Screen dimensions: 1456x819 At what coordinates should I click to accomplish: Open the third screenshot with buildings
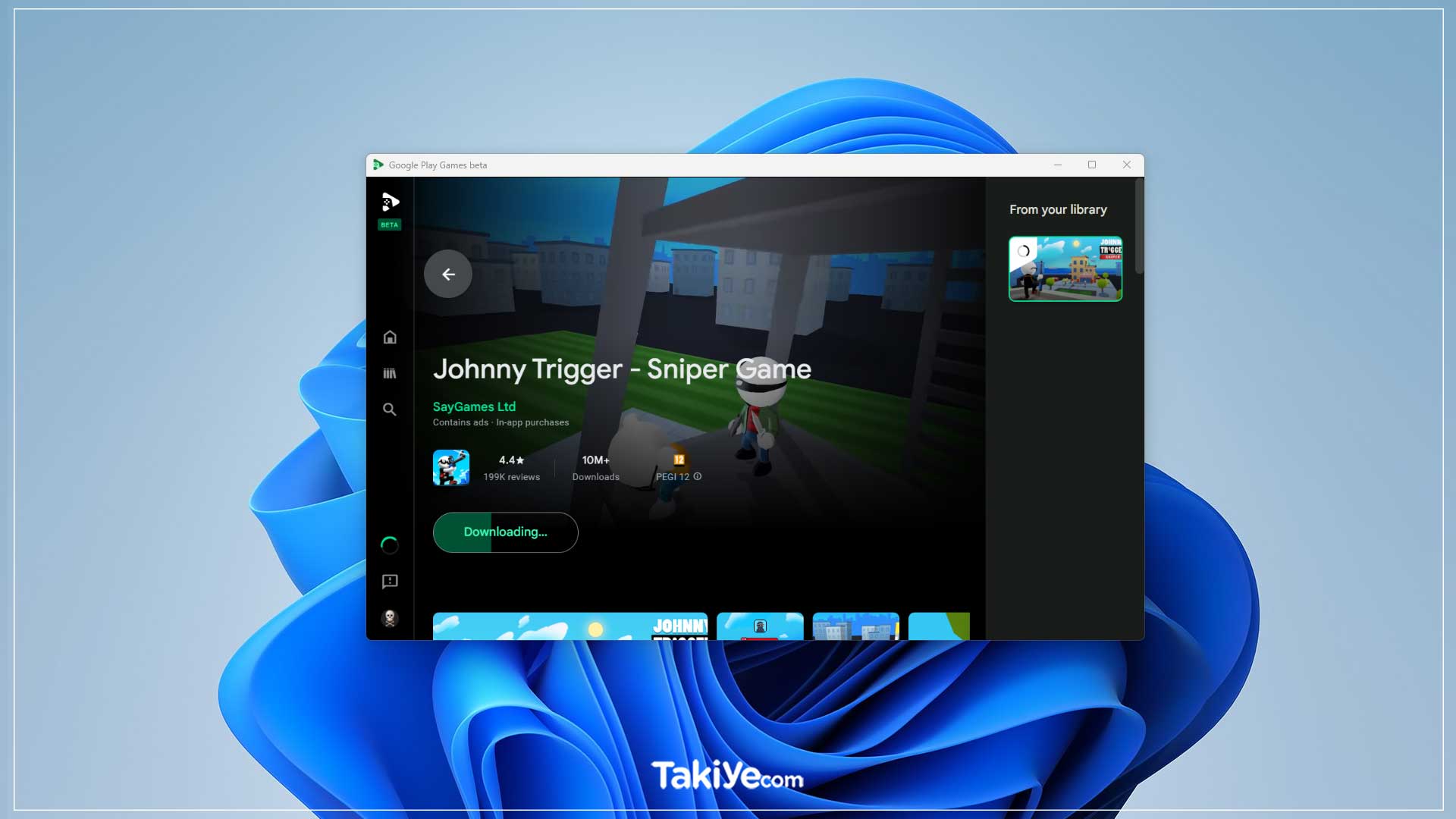click(855, 626)
